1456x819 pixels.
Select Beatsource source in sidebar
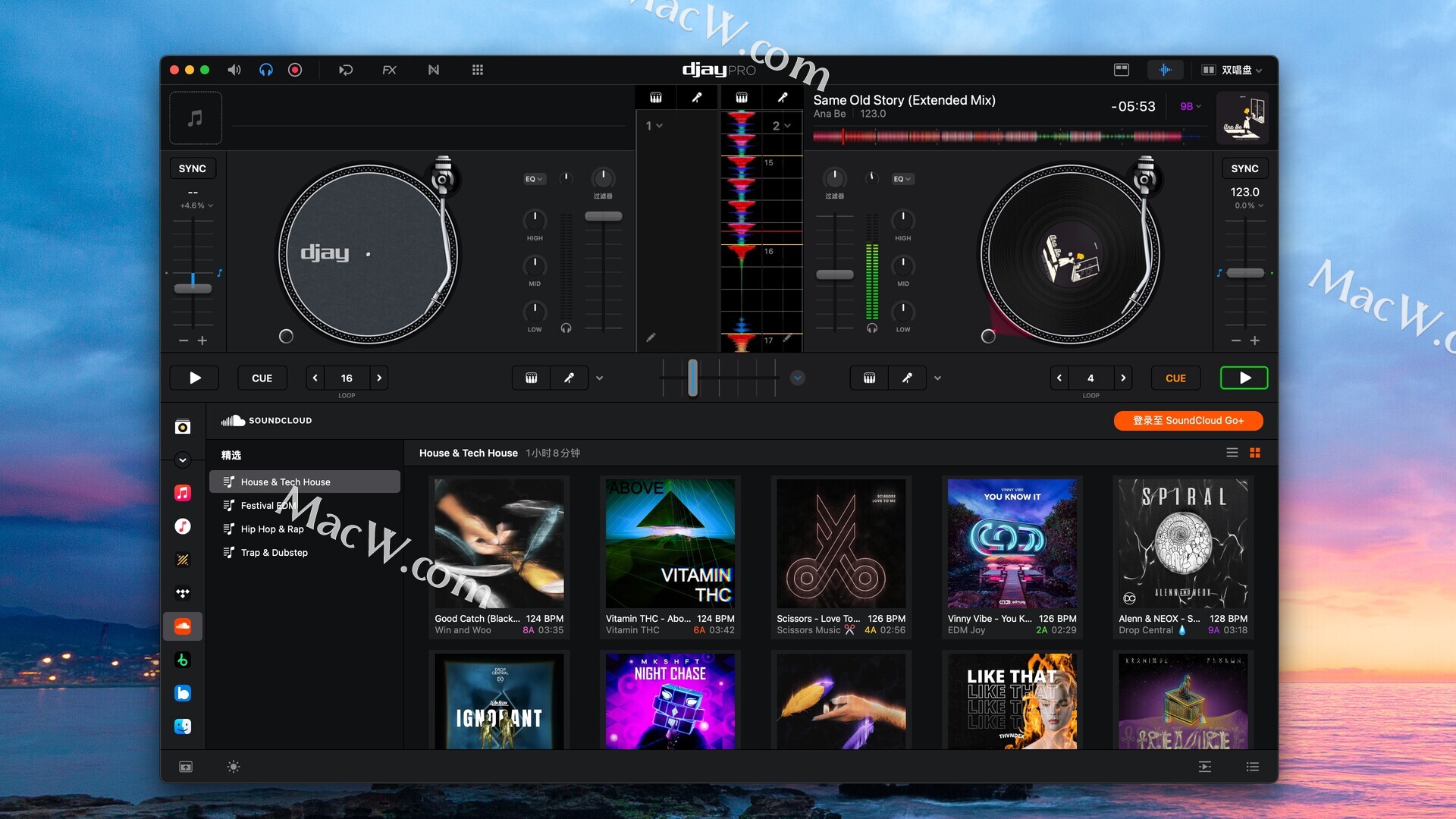click(x=183, y=693)
